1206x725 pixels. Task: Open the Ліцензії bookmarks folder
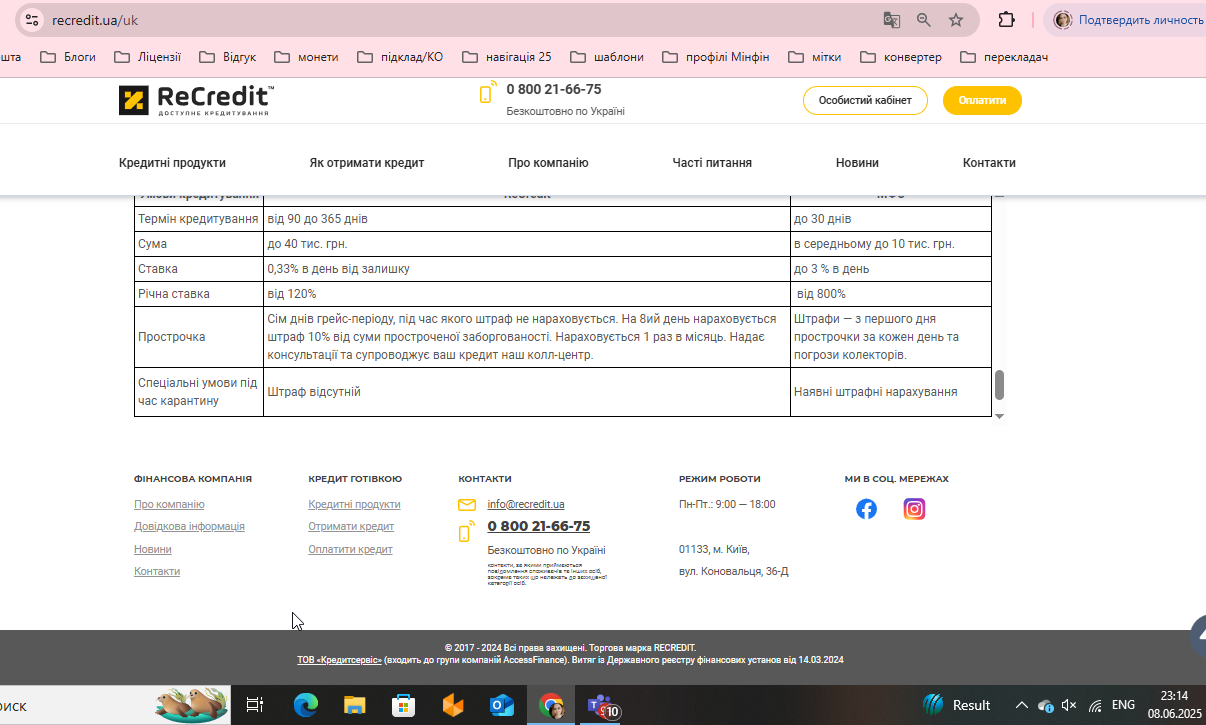pyautogui.click(x=148, y=57)
